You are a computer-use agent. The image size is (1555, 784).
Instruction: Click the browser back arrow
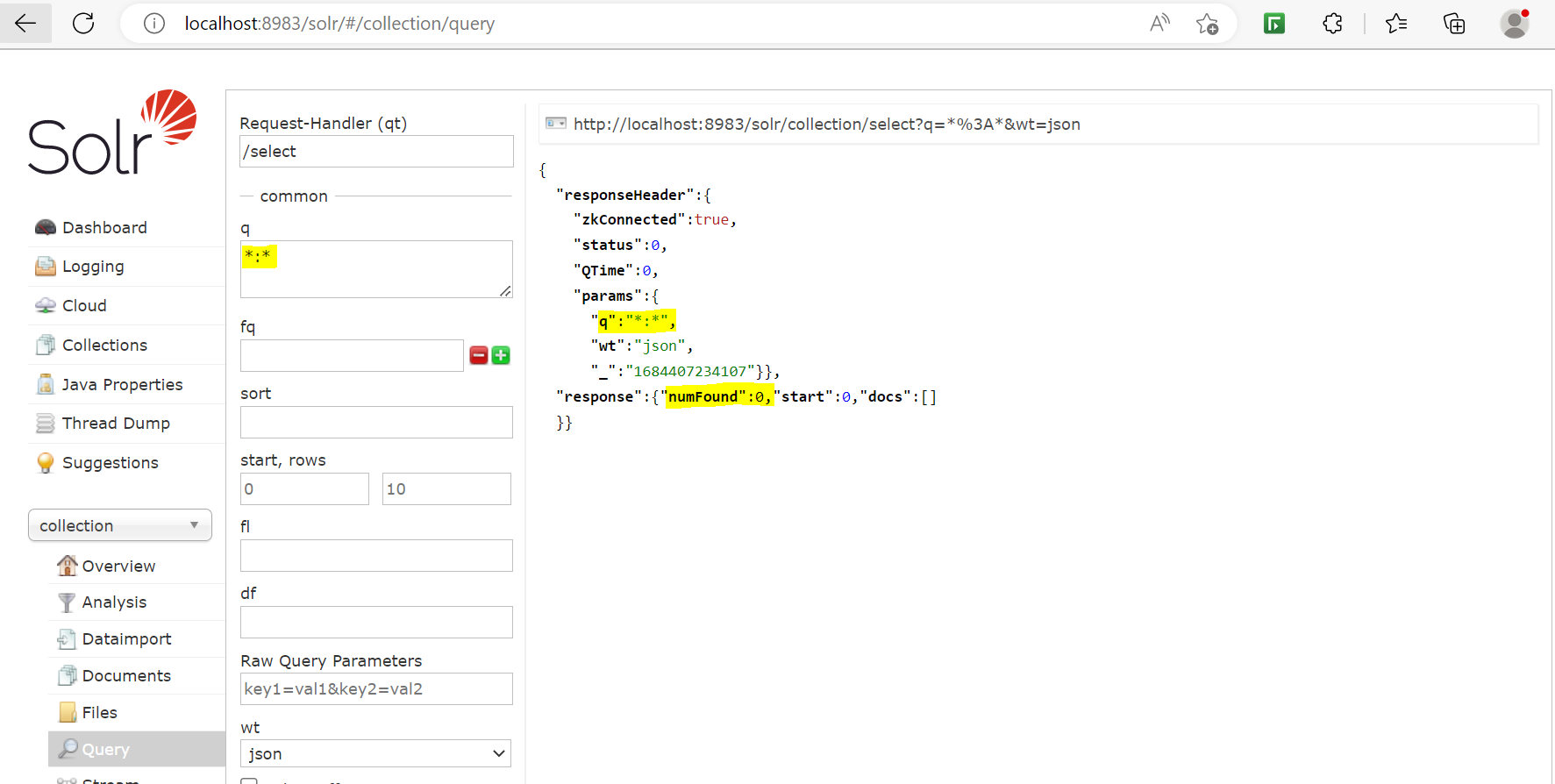[x=25, y=24]
